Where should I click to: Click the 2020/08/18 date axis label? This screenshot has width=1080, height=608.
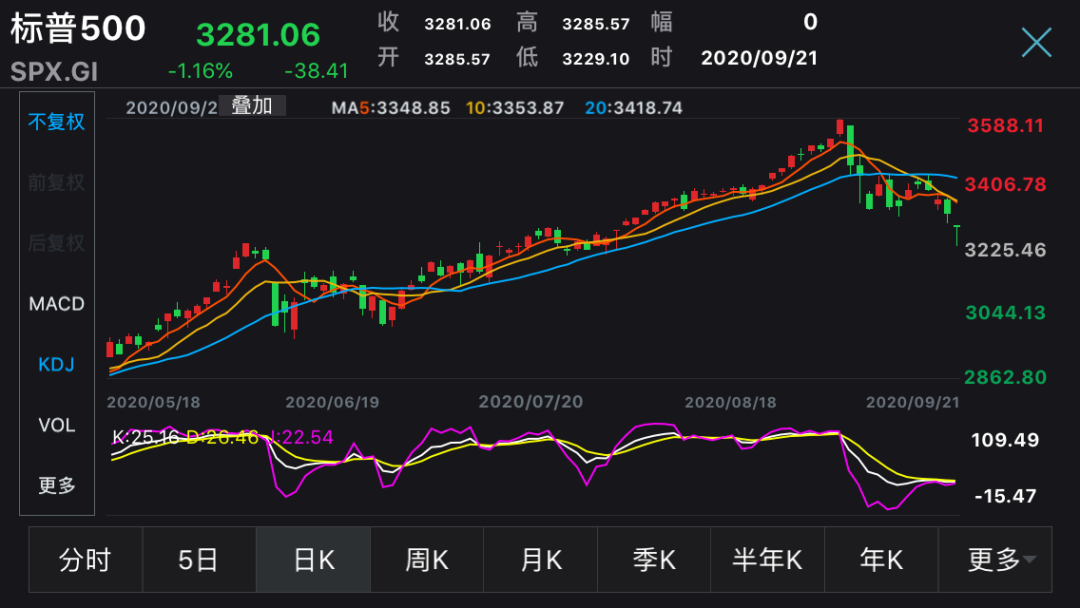click(x=730, y=402)
